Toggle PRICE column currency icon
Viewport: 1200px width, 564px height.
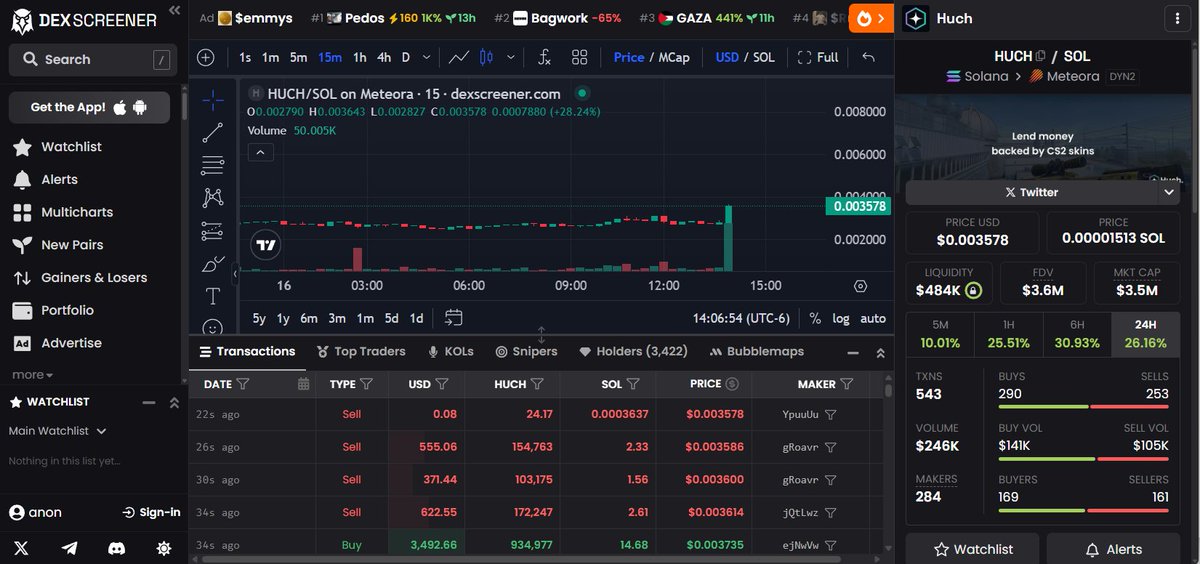732,384
